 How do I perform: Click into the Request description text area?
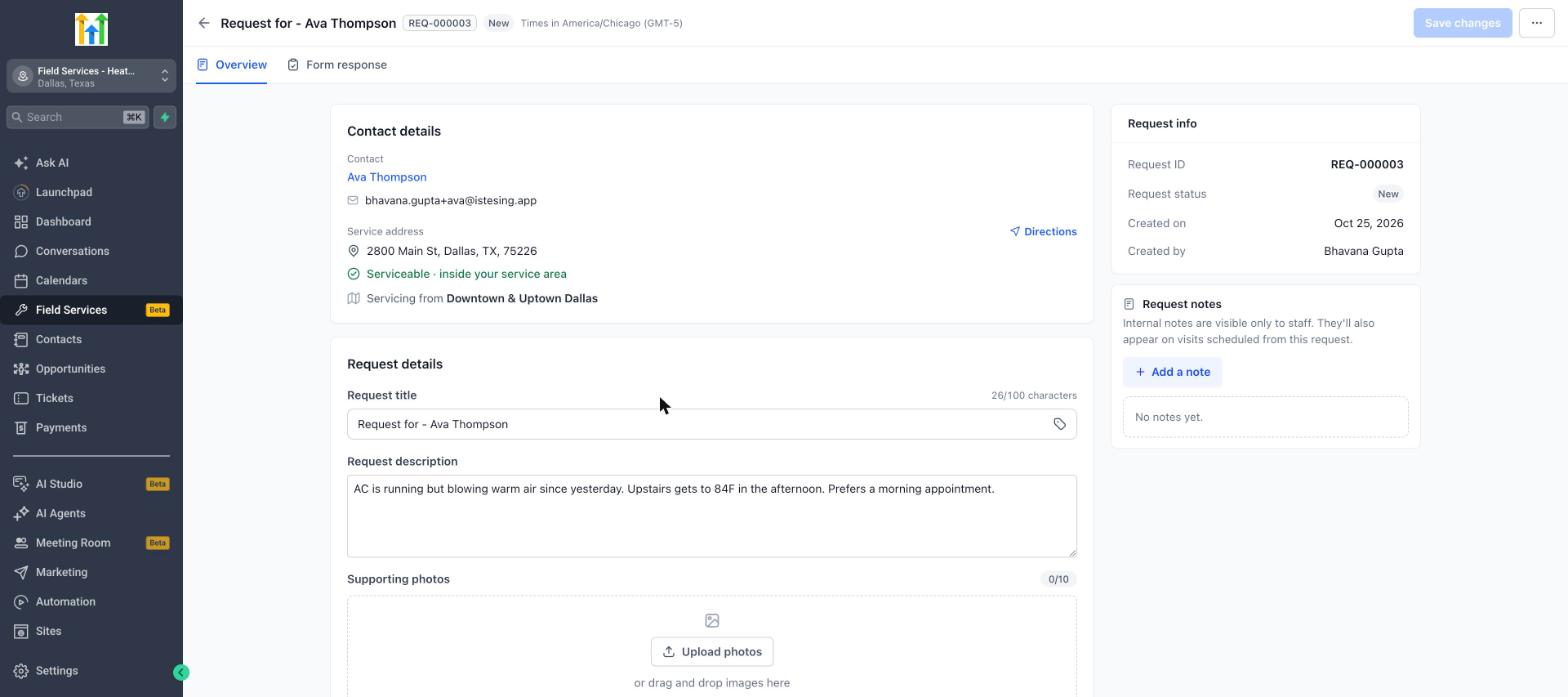[712, 516]
